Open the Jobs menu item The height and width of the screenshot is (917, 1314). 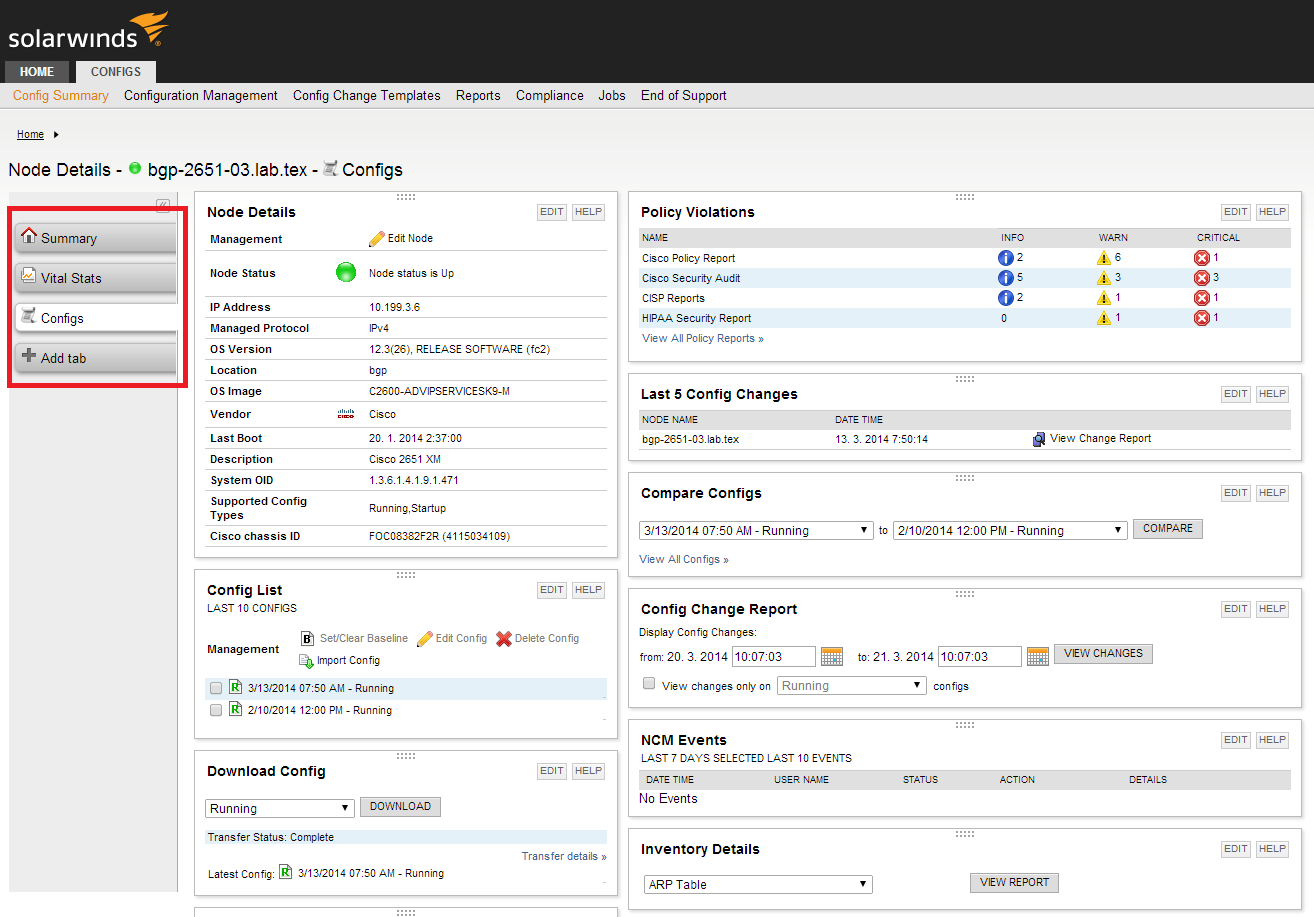pyautogui.click(x=612, y=96)
